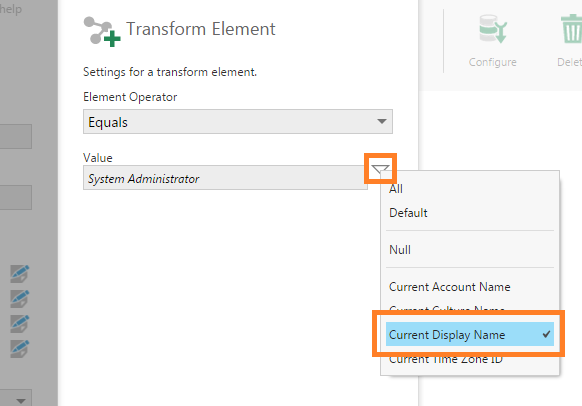The image size is (582, 406).
Task: Expand the bottom-left sidebar dropdown arrow
Action: (x=21, y=400)
